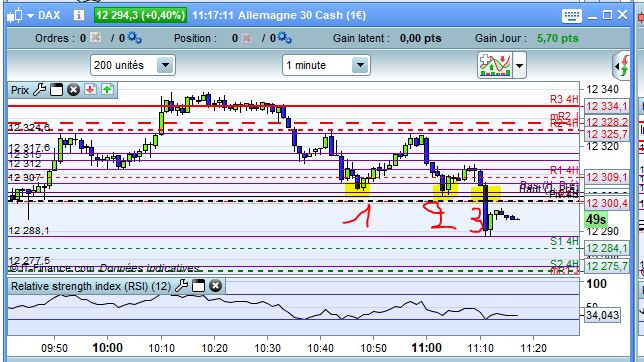Click the add indicators chart icon

click(495, 65)
